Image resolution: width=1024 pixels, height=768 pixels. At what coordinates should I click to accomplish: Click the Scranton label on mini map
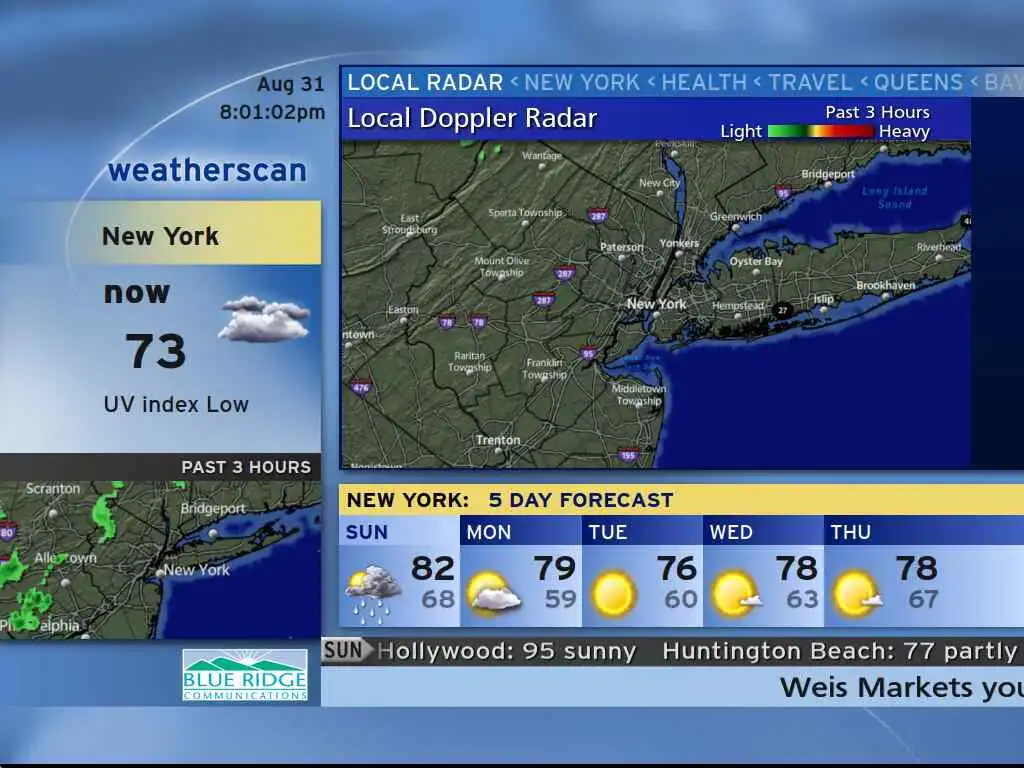point(53,488)
